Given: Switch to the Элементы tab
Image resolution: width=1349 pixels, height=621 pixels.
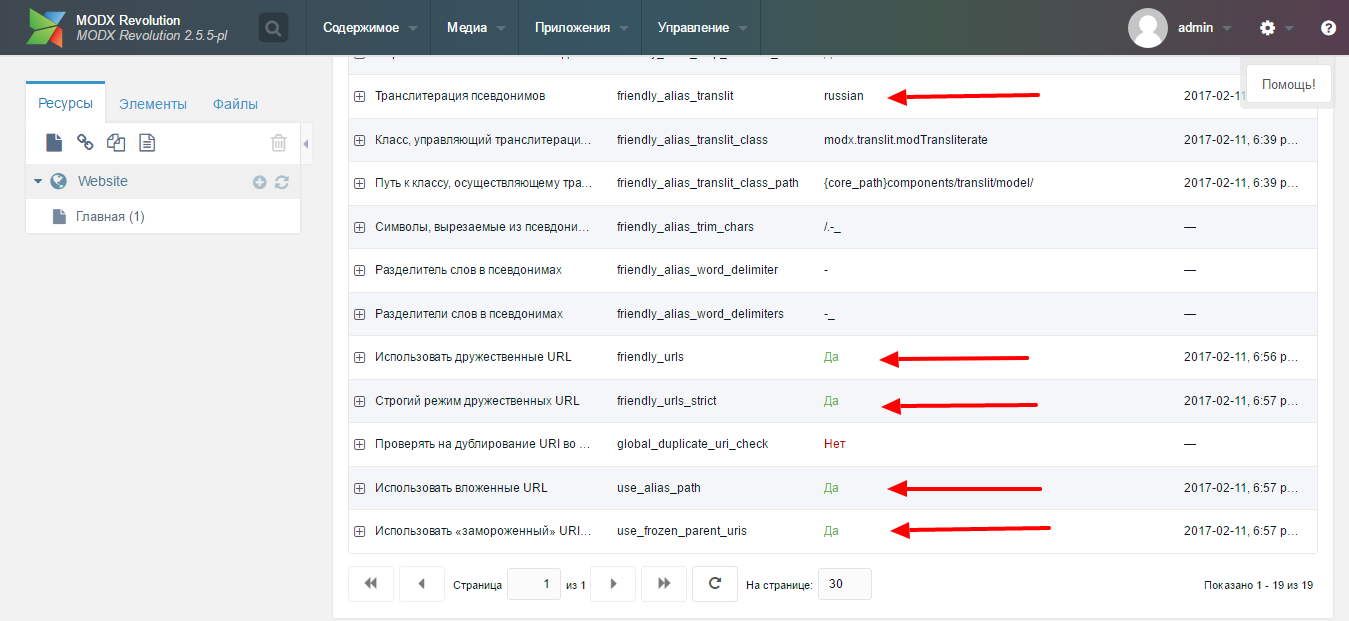Looking at the screenshot, I should point(152,103).
